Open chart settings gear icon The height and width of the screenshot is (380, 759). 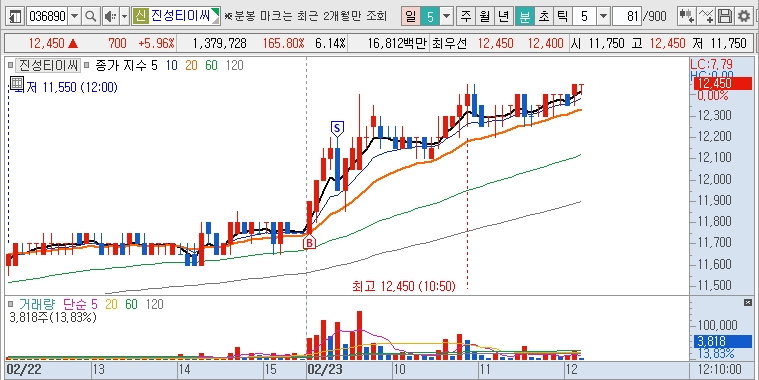coord(743,17)
